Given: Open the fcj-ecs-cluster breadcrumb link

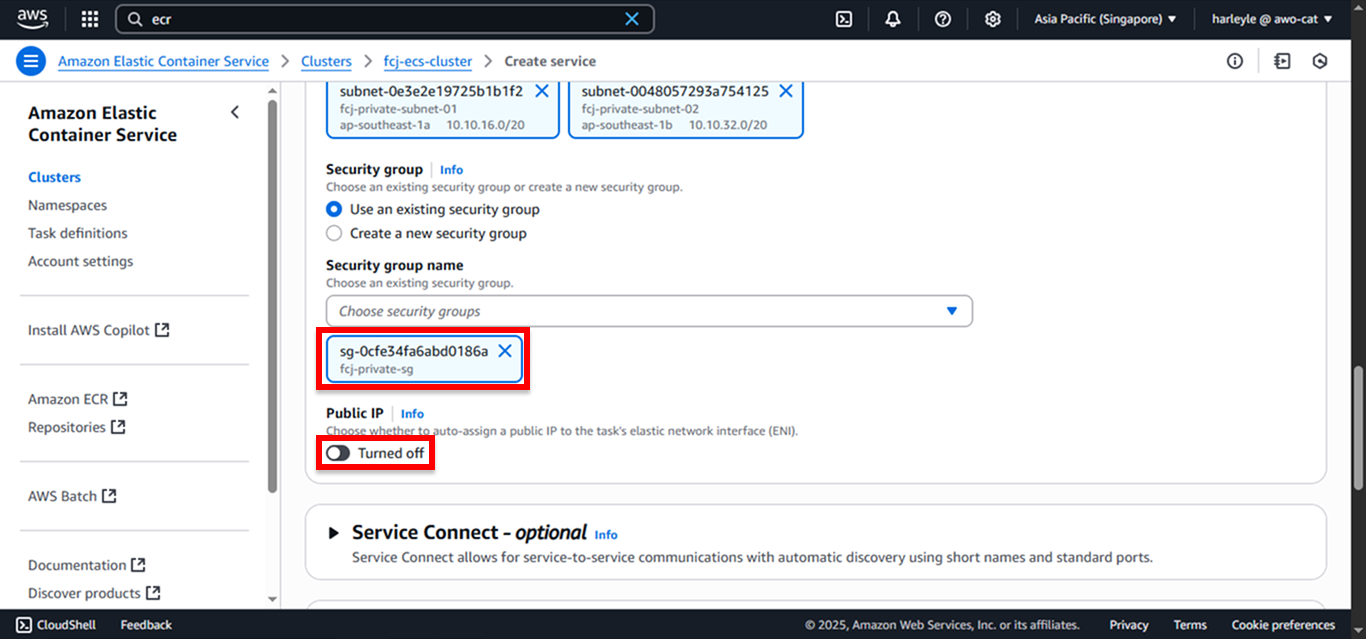Looking at the screenshot, I should (x=428, y=61).
